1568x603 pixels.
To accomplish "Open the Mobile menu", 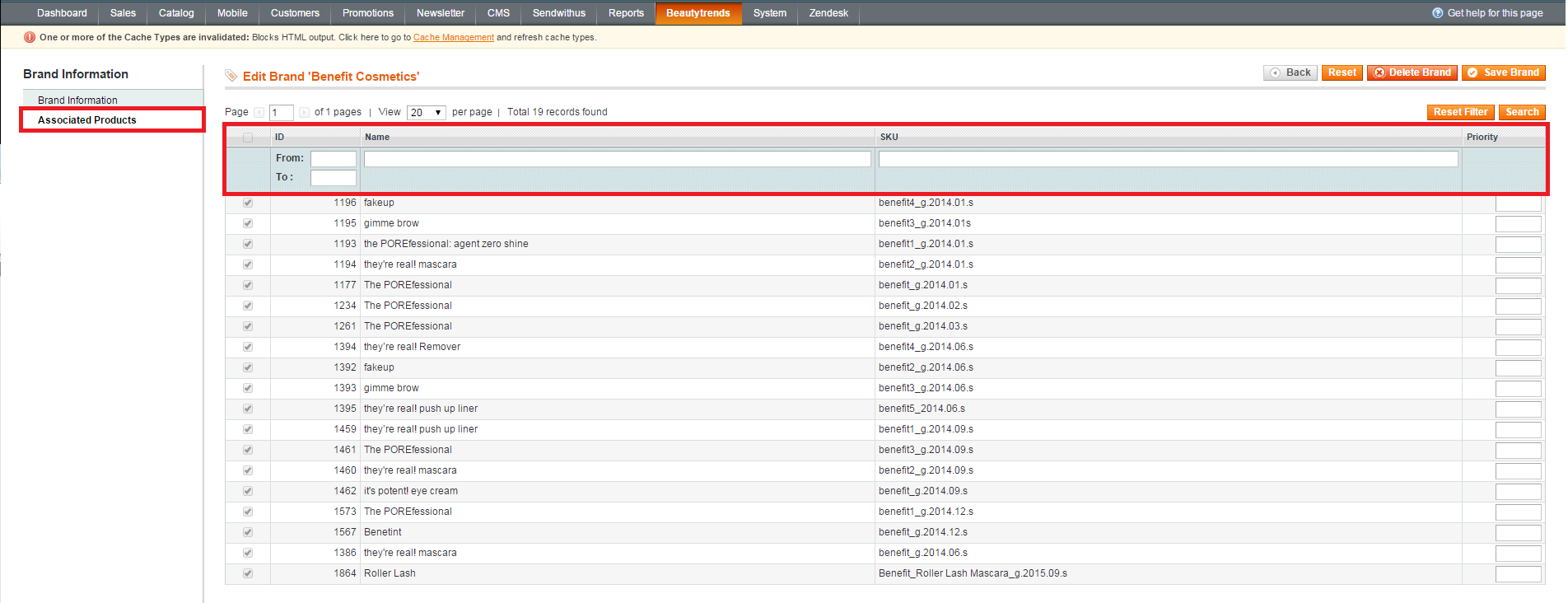I will 232,13.
